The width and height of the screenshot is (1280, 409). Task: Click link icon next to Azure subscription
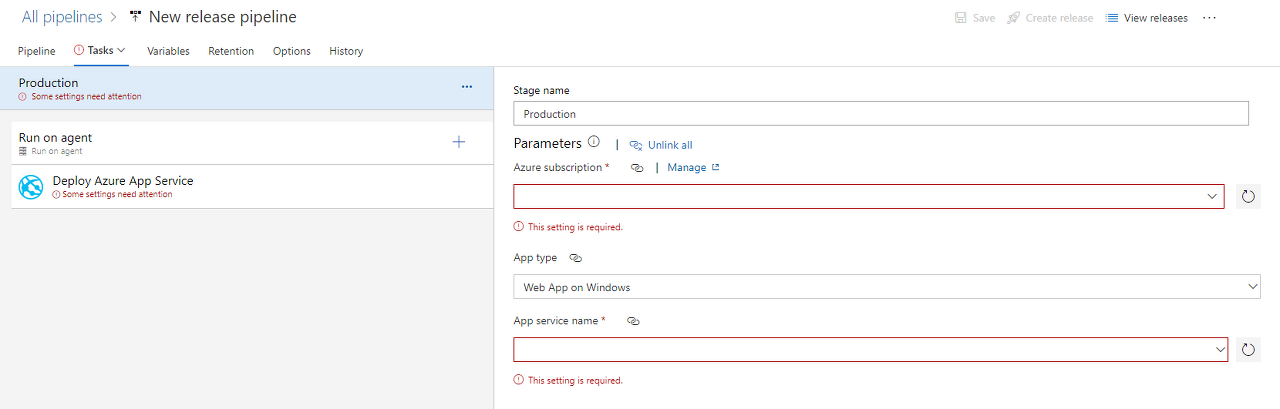click(x=637, y=168)
